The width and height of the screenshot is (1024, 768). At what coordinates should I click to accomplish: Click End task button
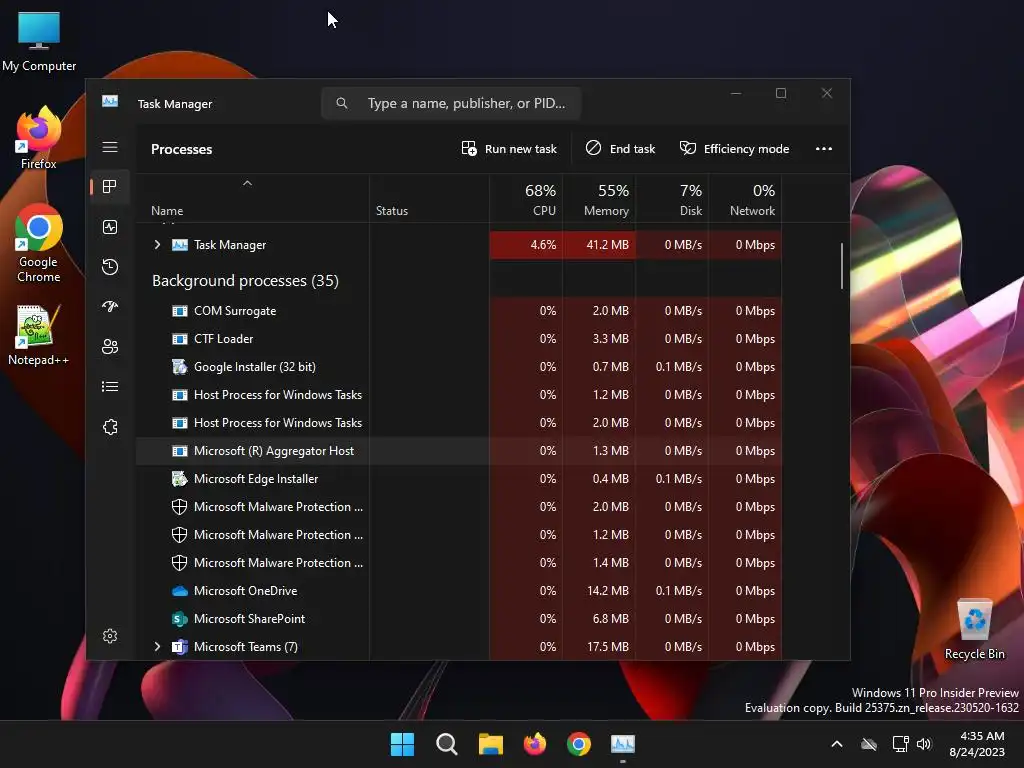pyautogui.click(x=620, y=149)
